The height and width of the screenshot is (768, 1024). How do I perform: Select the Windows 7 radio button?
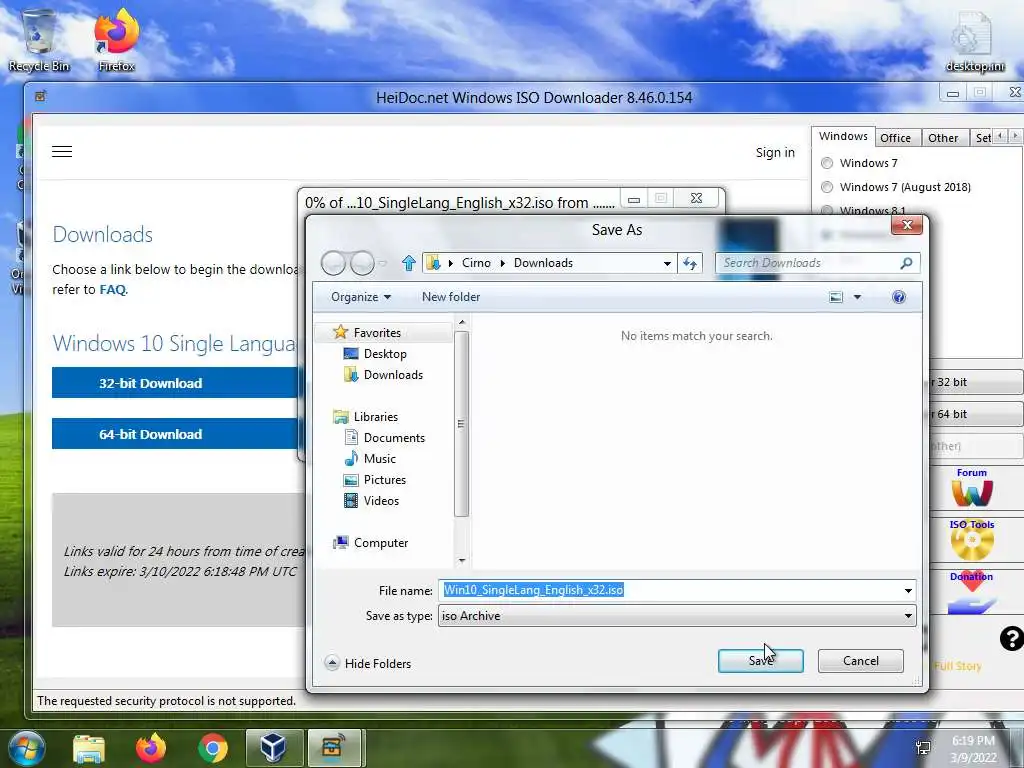point(827,163)
